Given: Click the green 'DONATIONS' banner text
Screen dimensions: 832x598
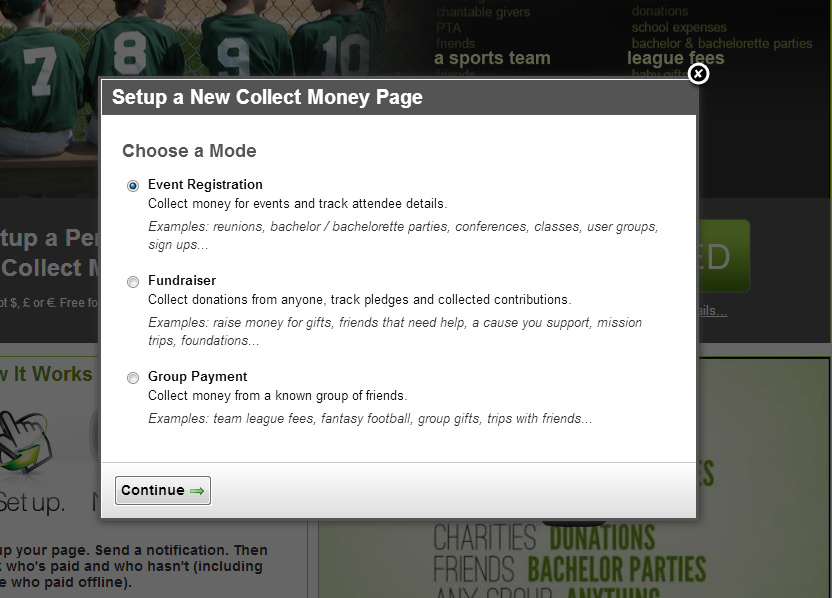Looking at the screenshot, I should 602,538.
